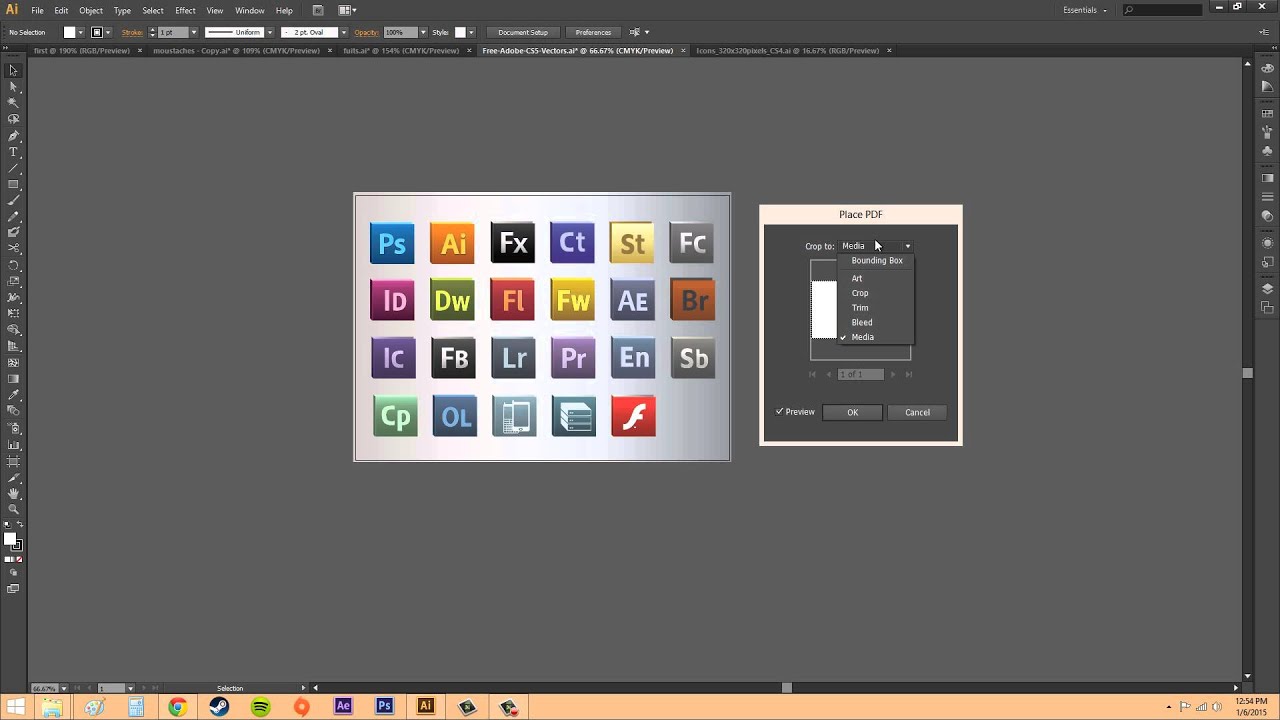Open the Crop to dropdown arrow
Viewport: 1280px width, 720px height.
[x=906, y=246]
